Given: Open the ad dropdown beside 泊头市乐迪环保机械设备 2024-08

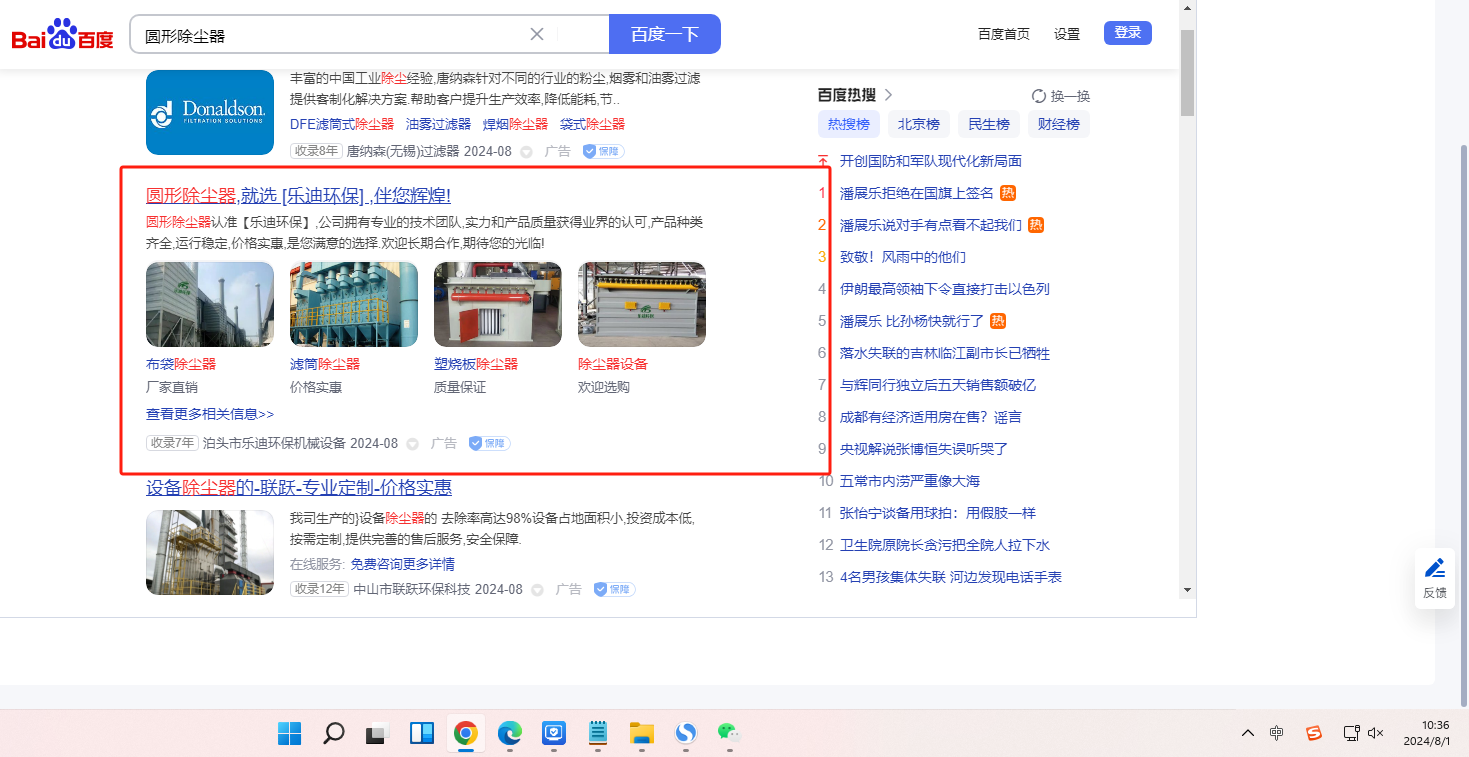Looking at the screenshot, I should [412, 444].
